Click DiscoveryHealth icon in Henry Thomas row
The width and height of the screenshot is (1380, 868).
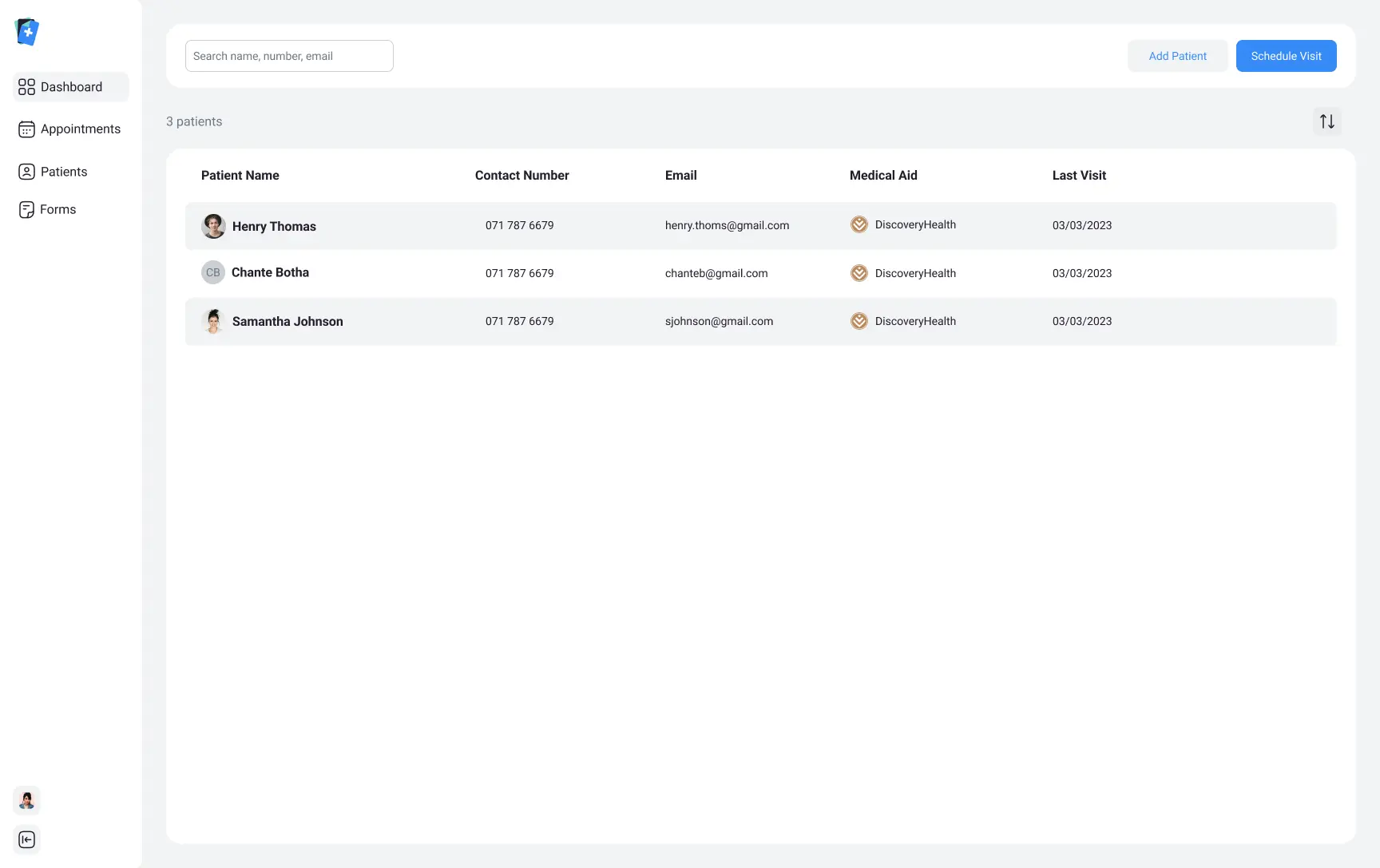pos(859,225)
